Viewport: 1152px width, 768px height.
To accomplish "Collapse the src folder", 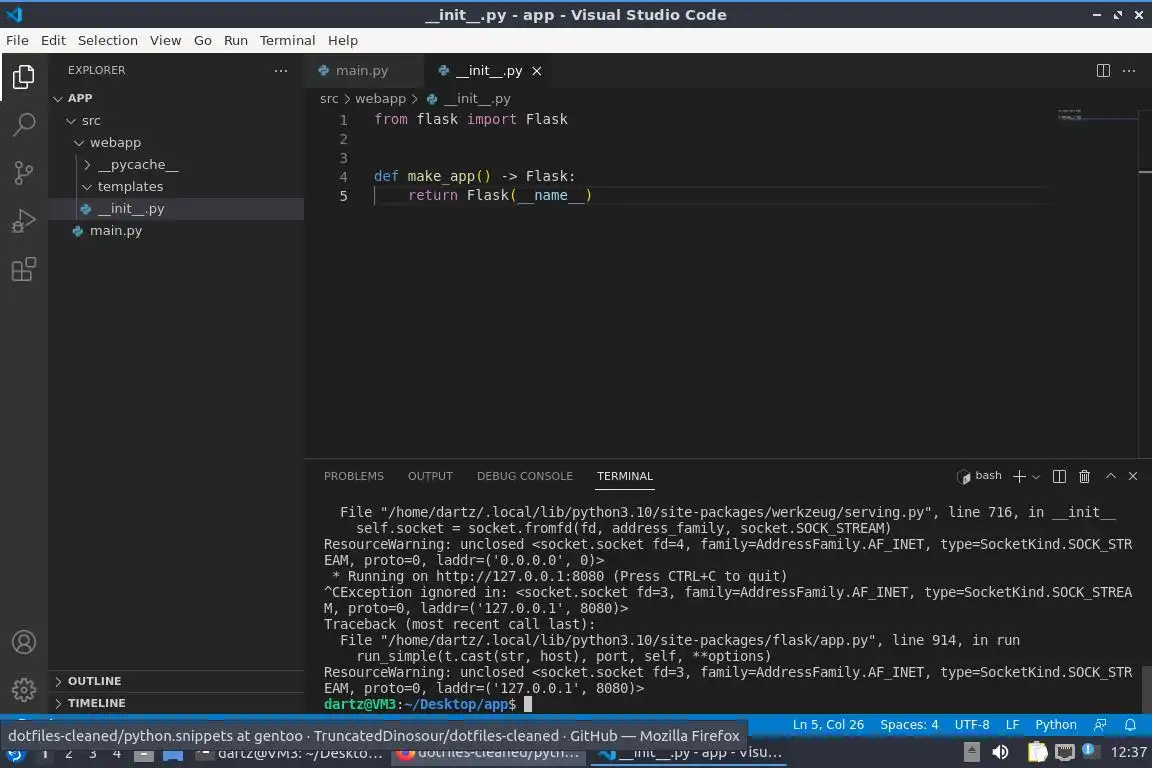I will (176, 121).
